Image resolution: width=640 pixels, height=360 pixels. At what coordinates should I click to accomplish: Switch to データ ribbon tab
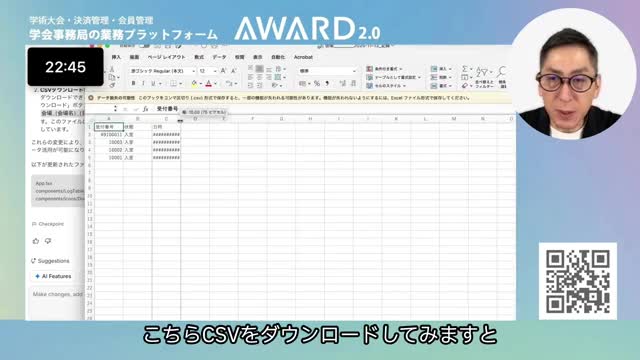tap(219, 57)
